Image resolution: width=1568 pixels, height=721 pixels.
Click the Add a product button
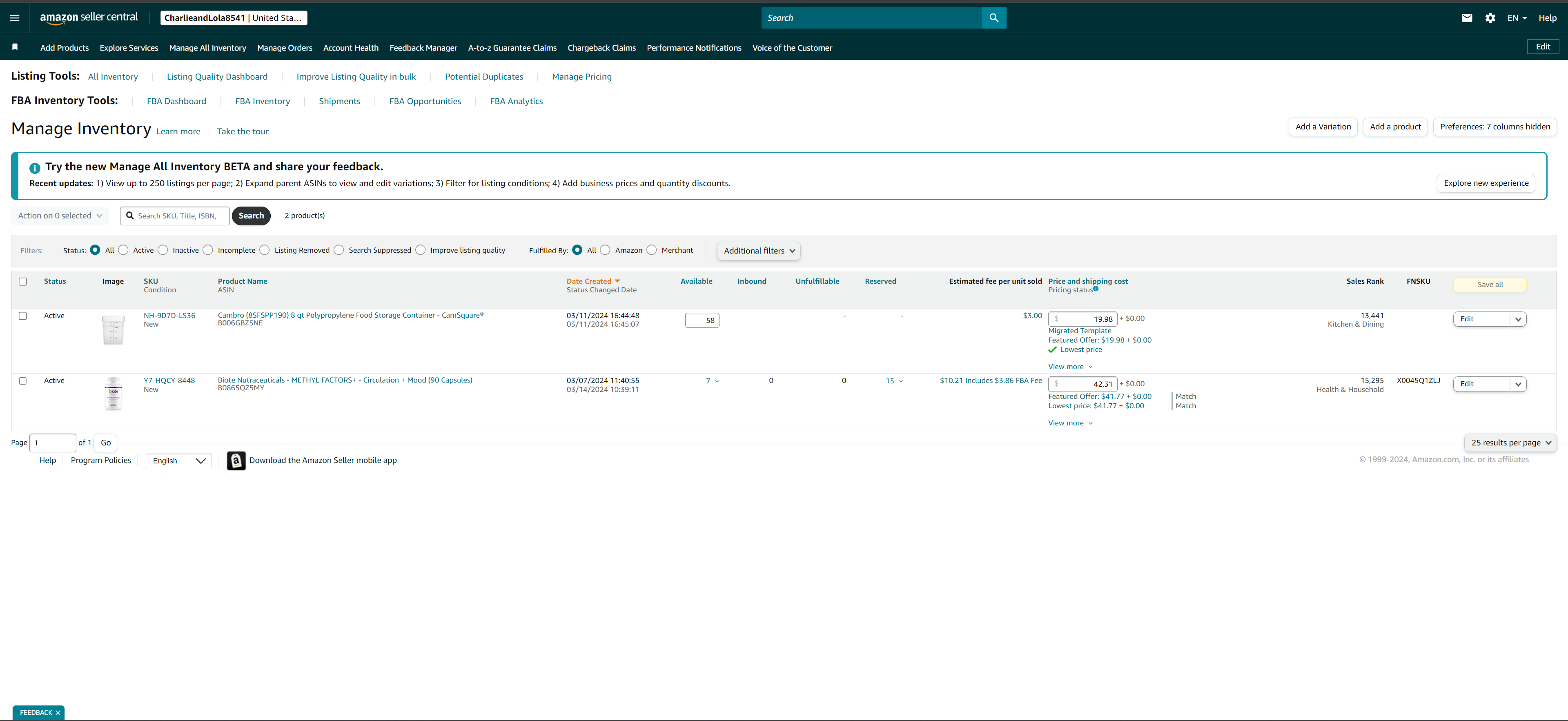[1395, 127]
